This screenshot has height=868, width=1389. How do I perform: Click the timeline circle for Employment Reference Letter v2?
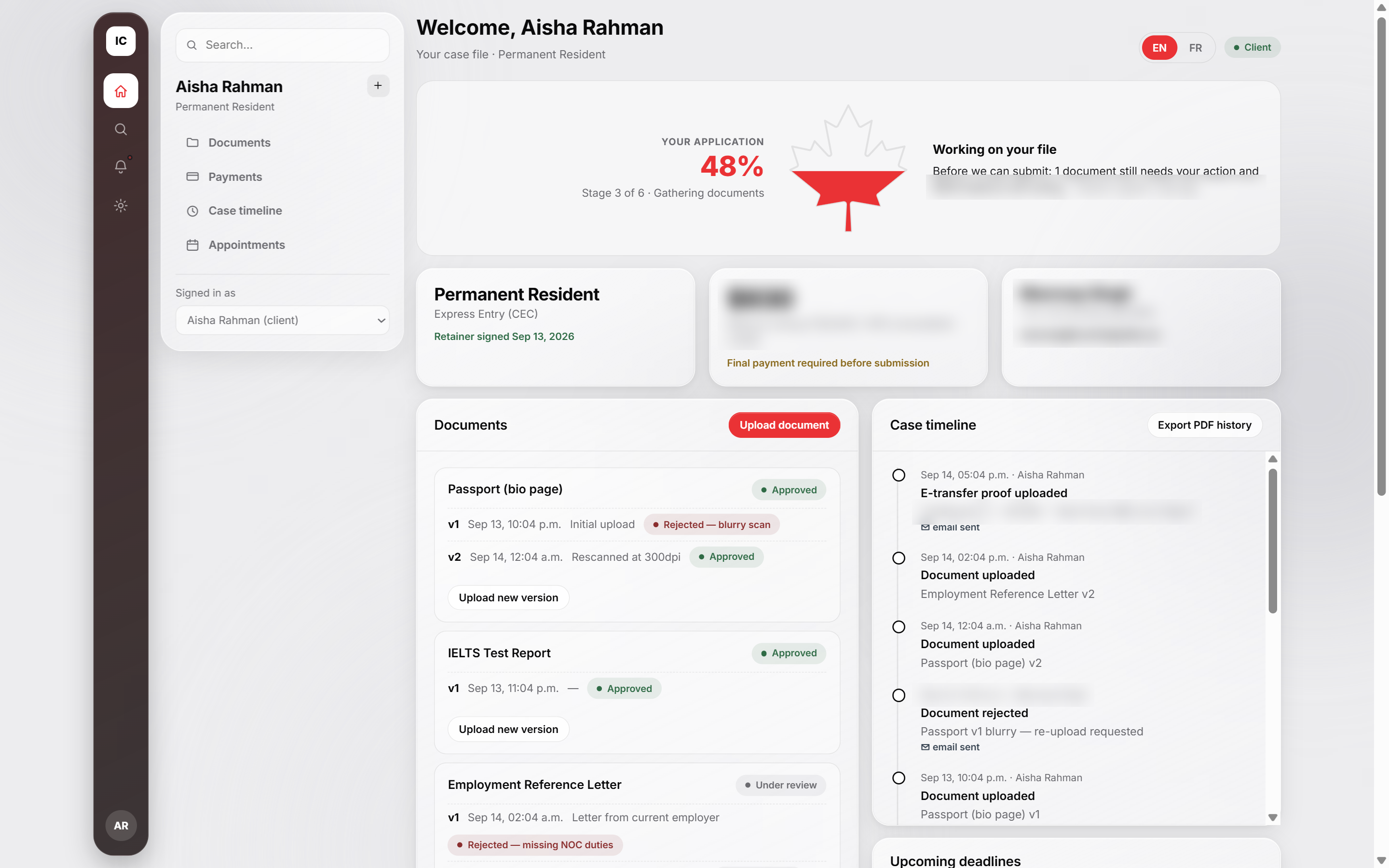899,558
